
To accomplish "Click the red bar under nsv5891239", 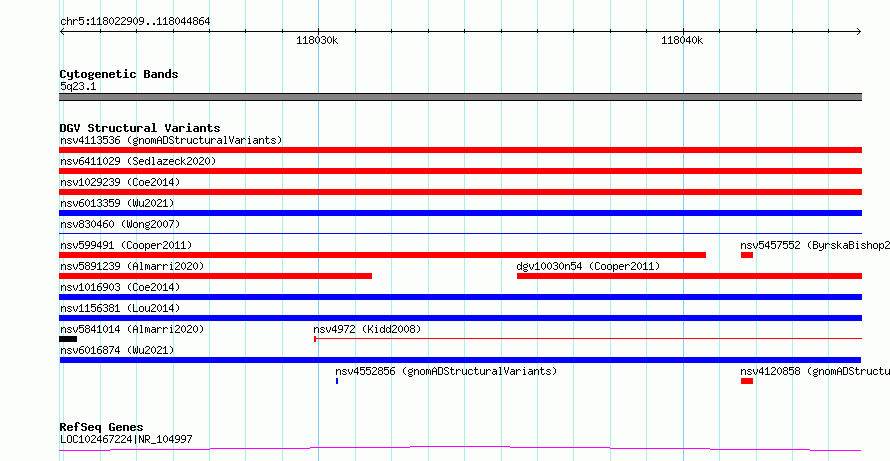I will [216, 276].
